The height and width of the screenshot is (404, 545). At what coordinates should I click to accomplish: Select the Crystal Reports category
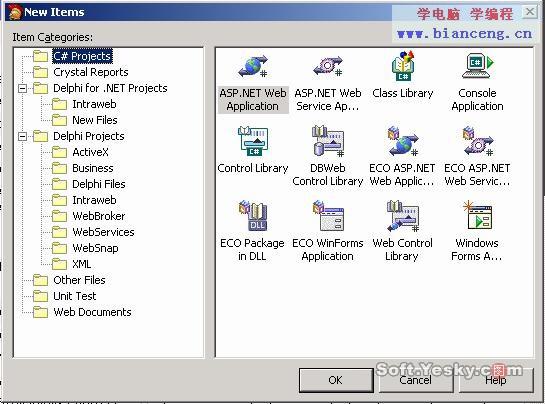pos(91,72)
